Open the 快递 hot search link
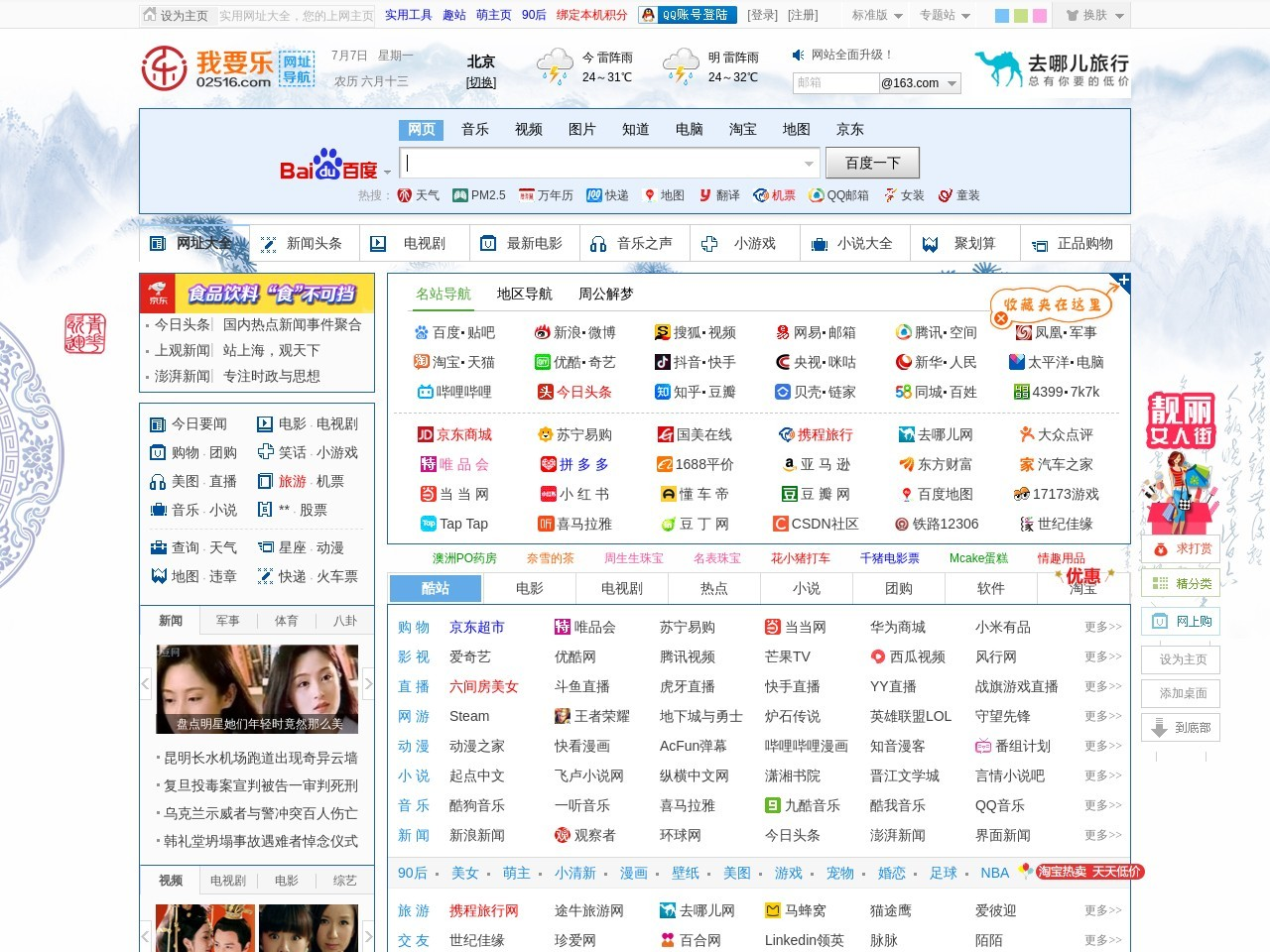This screenshot has height=952, width=1270. point(607,195)
